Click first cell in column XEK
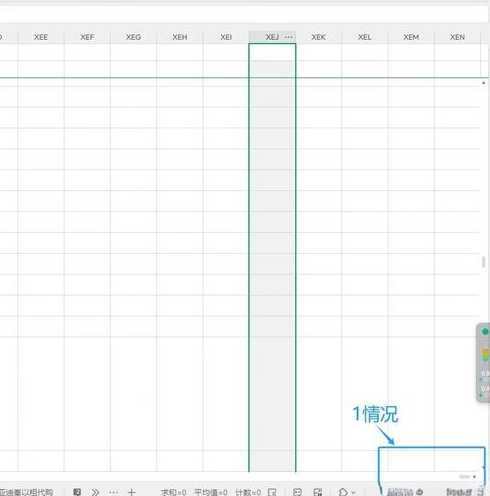This screenshot has width=490, height=496. [x=319, y=52]
